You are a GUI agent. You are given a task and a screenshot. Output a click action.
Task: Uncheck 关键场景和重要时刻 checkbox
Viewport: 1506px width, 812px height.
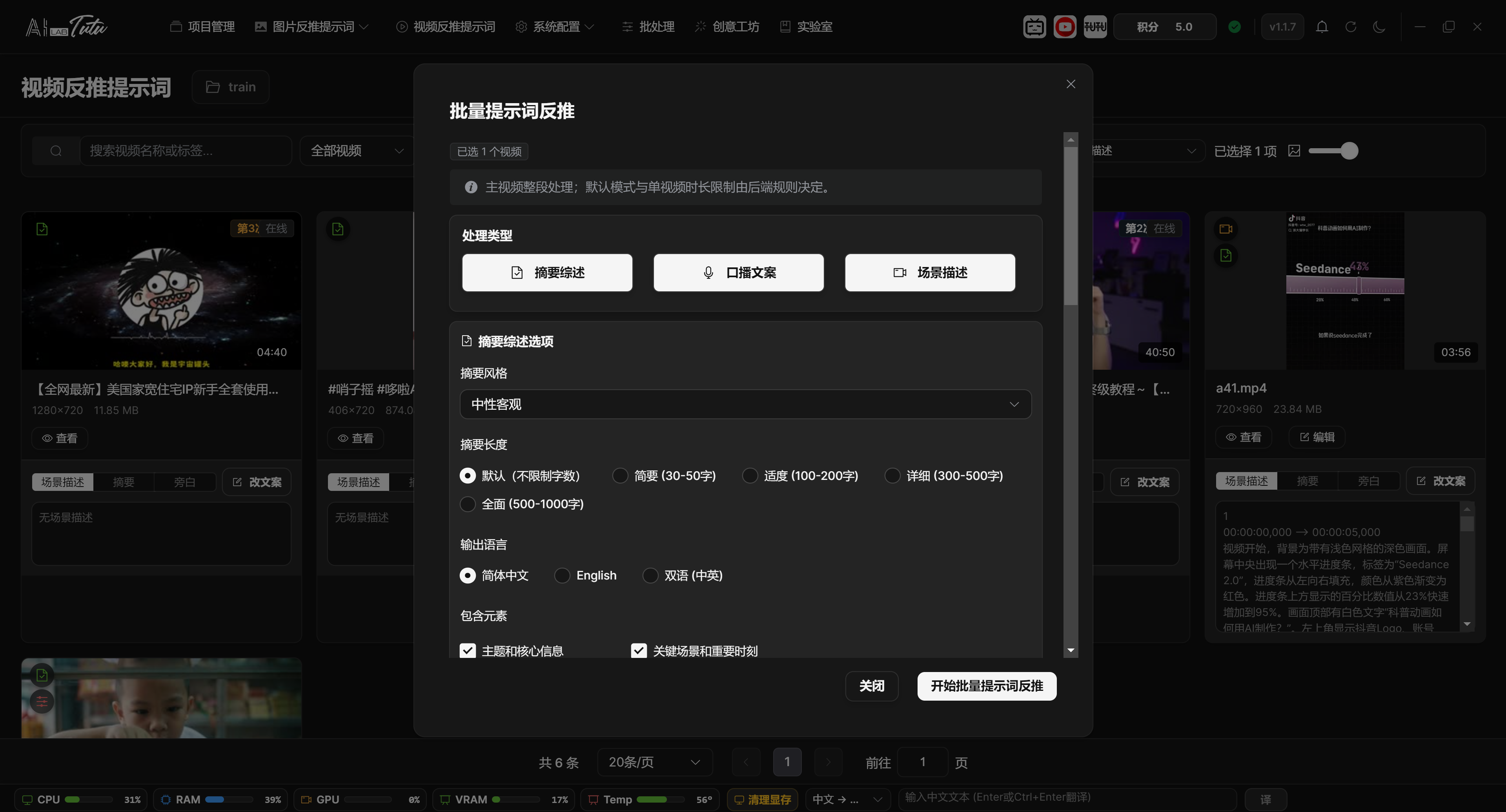pyautogui.click(x=639, y=651)
